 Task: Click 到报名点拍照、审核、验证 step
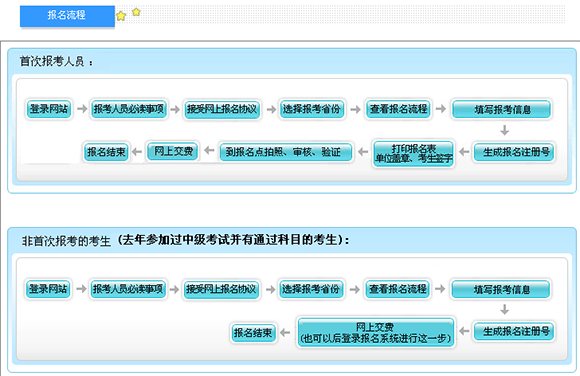(x=286, y=152)
